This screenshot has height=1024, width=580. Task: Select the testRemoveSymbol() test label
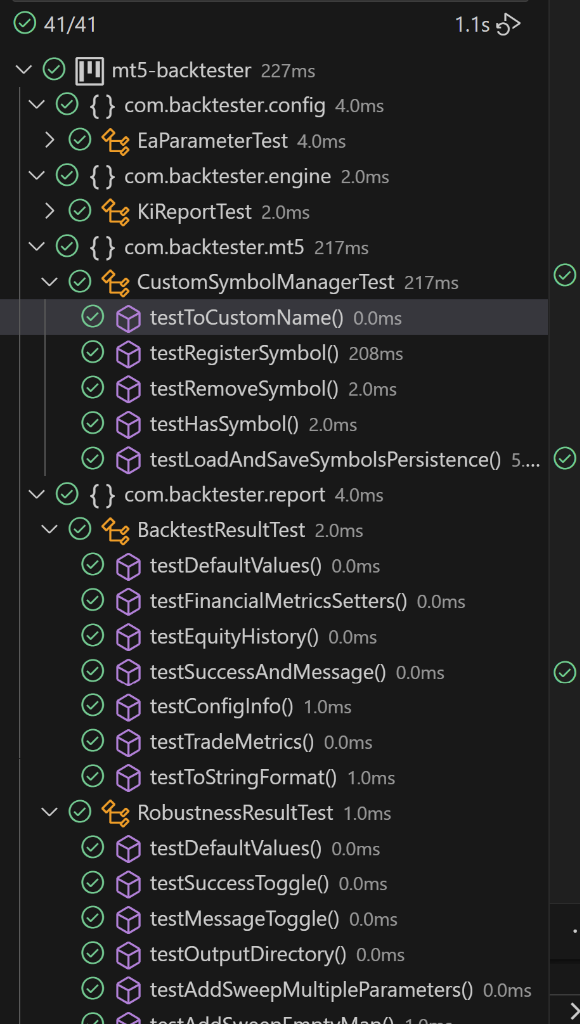coord(244,389)
